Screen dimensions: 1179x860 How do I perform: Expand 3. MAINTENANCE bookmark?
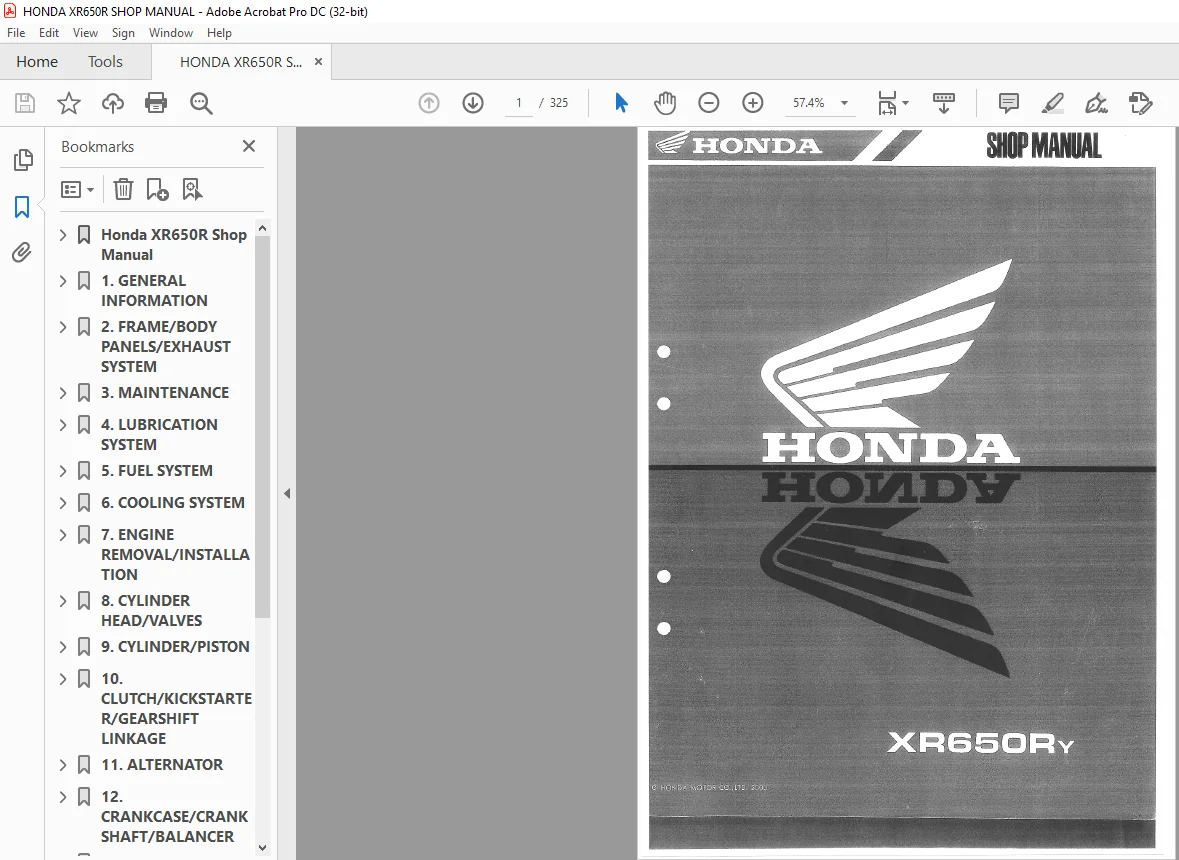coord(63,393)
